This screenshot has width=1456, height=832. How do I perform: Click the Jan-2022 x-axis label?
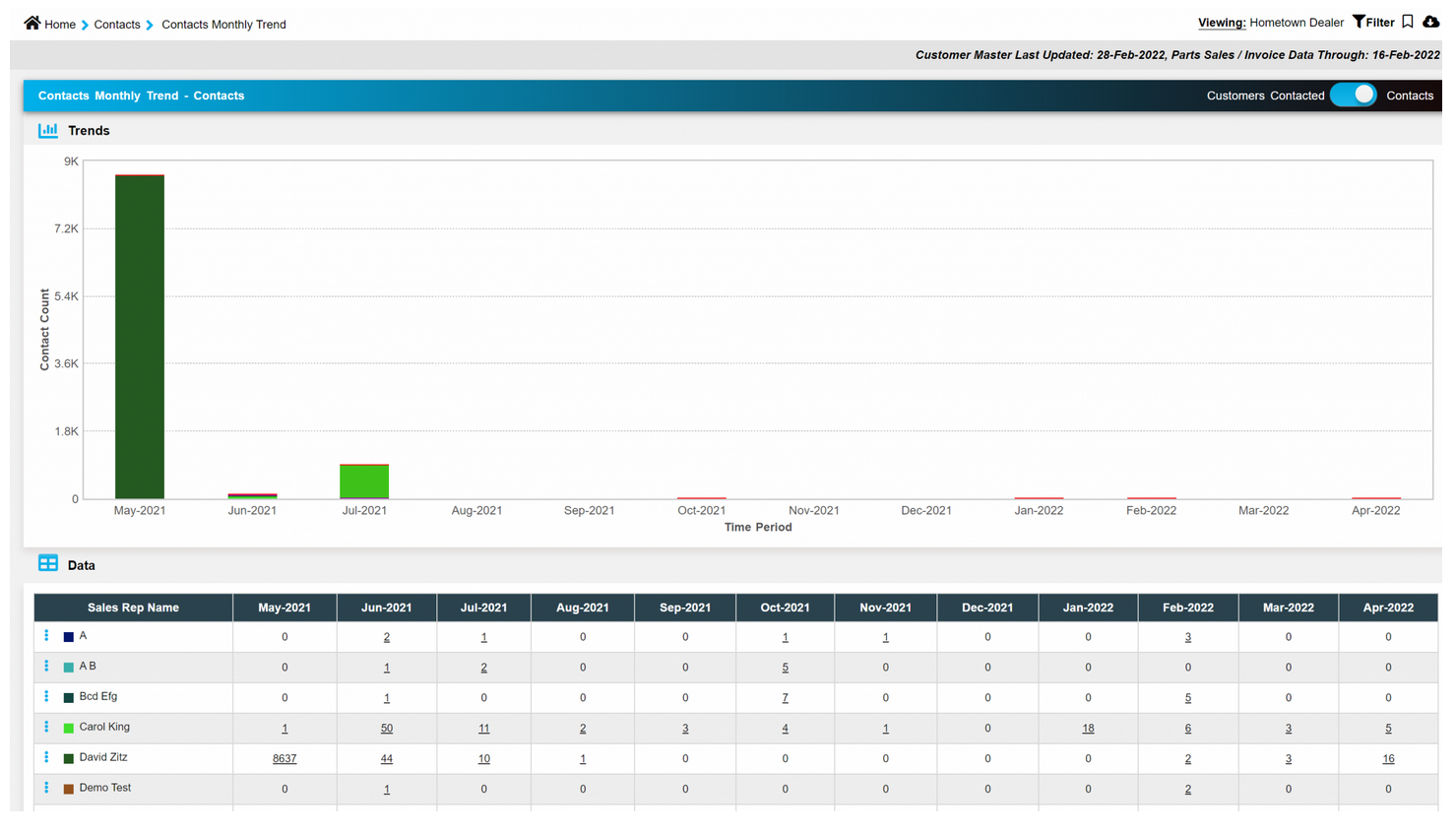(1039, 510)
